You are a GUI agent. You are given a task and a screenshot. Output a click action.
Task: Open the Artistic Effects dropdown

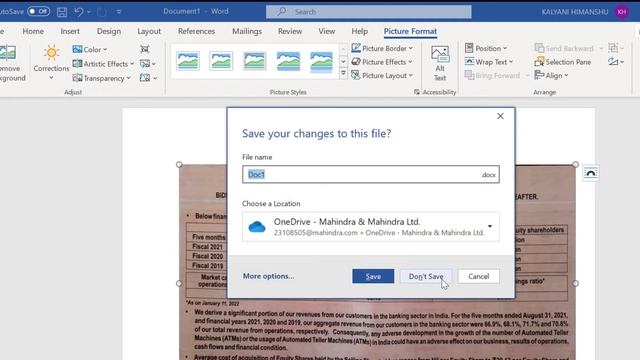[x=103, y=64]
